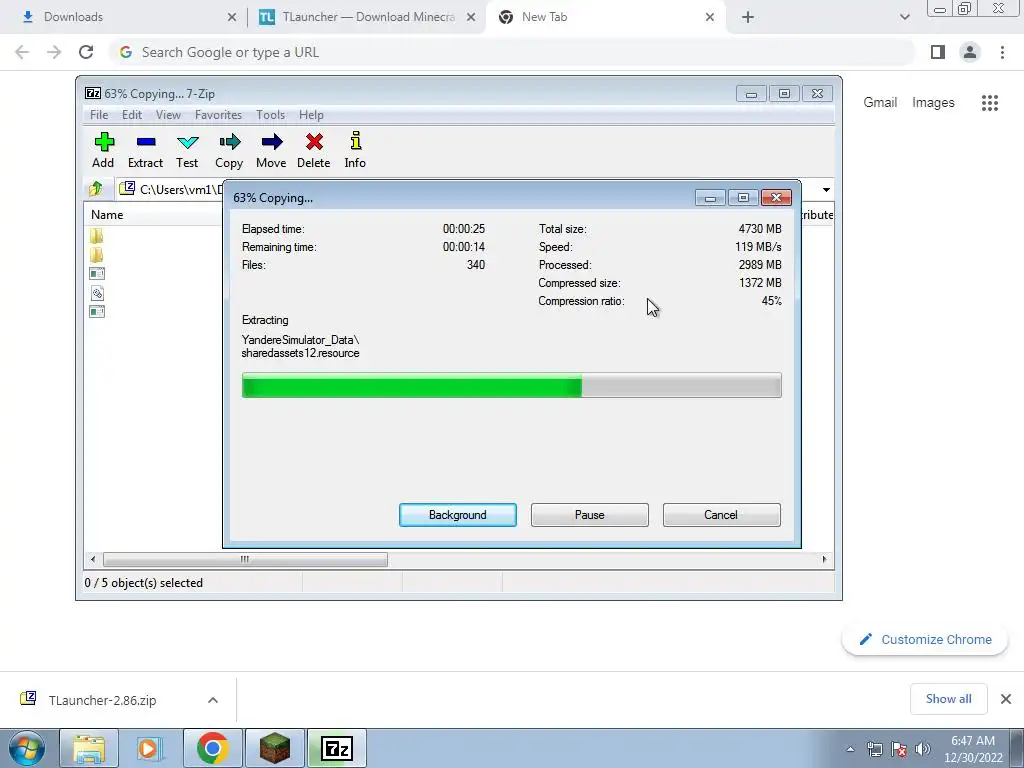1024x768 pixels.
Task: Click the volume speaker tray icon
Action: (x=923, y=749)
